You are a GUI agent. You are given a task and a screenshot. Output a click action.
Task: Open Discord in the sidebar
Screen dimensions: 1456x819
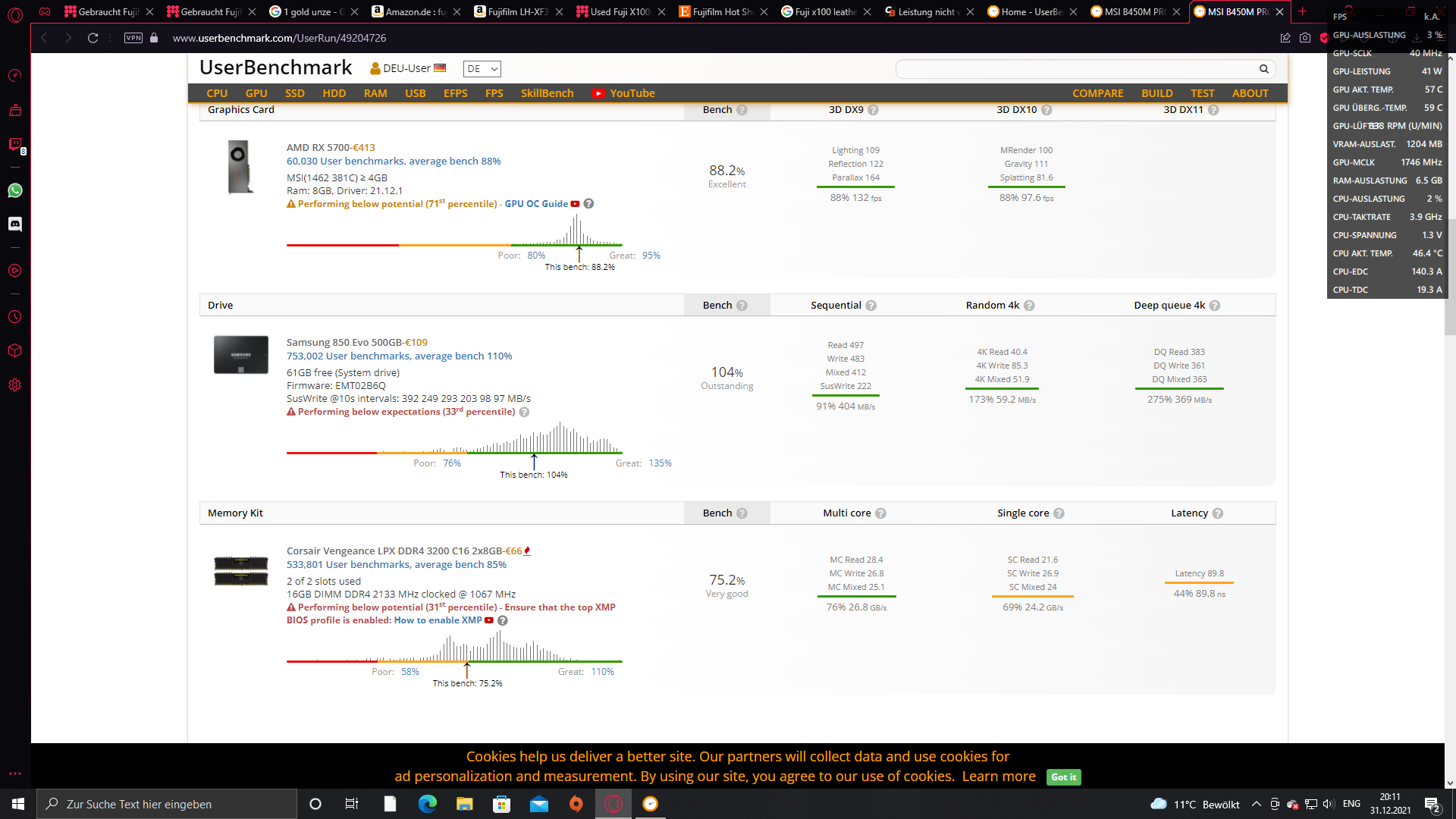coord(15,224)
